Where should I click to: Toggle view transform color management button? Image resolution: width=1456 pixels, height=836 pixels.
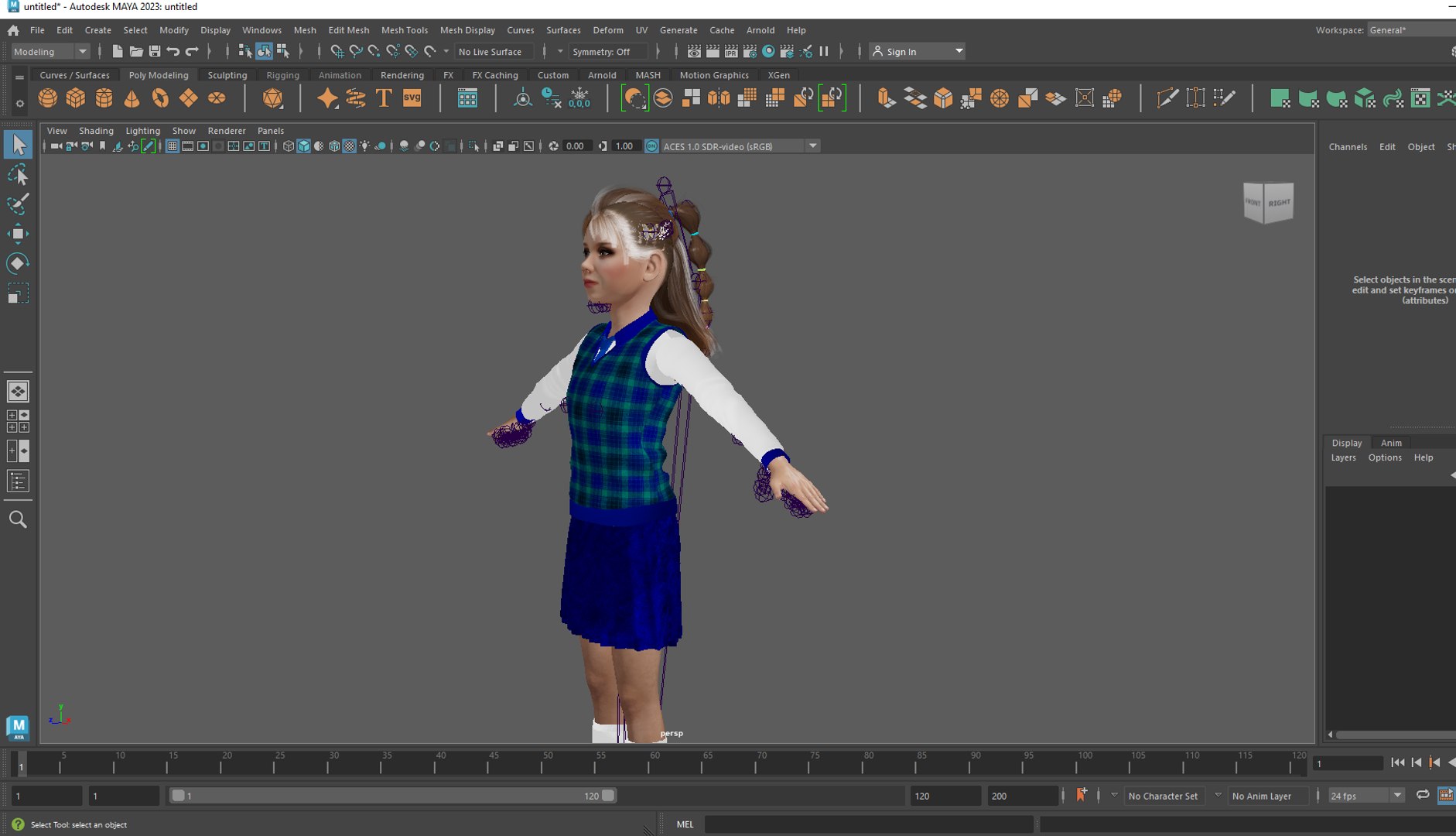[x=651, y=146]
